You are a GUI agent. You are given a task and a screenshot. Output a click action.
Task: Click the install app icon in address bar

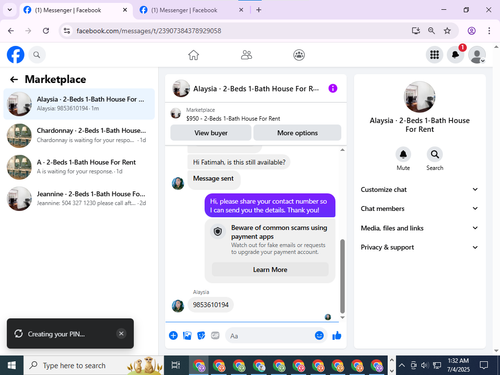(415, 31)
